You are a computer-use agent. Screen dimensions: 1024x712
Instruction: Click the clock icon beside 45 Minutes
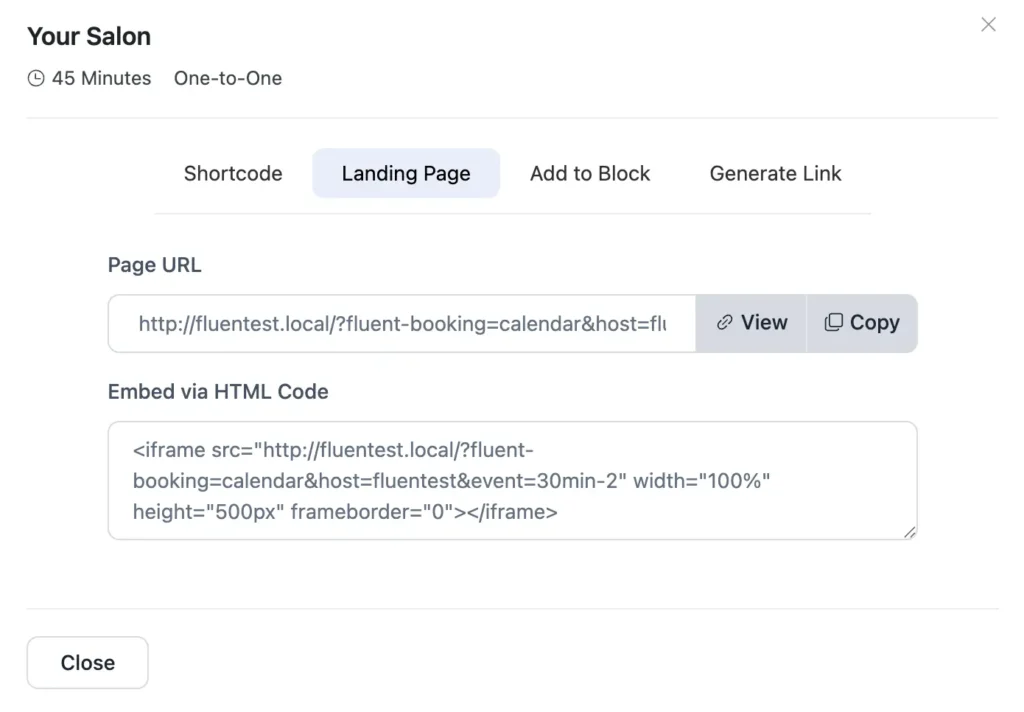pos(36,78)
